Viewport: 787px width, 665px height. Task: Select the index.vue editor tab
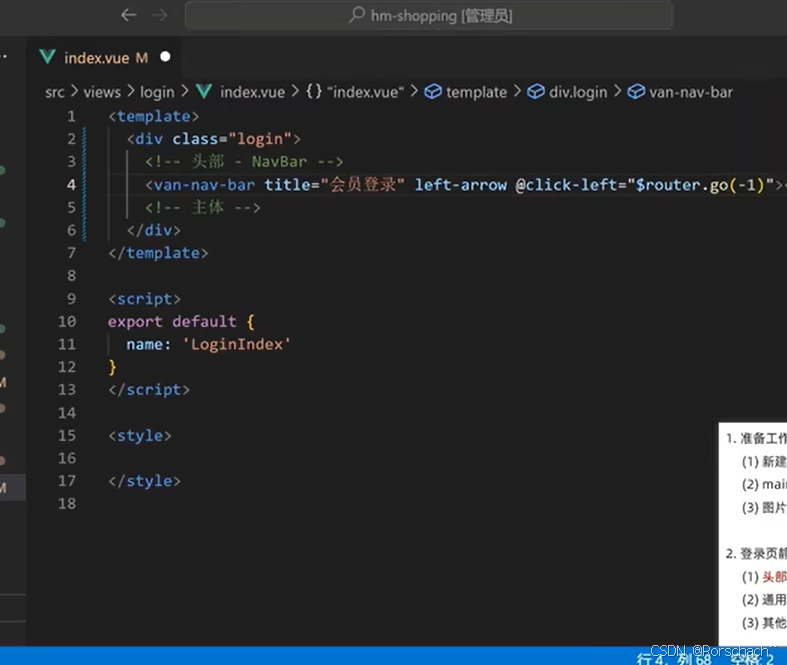(105, 58)
